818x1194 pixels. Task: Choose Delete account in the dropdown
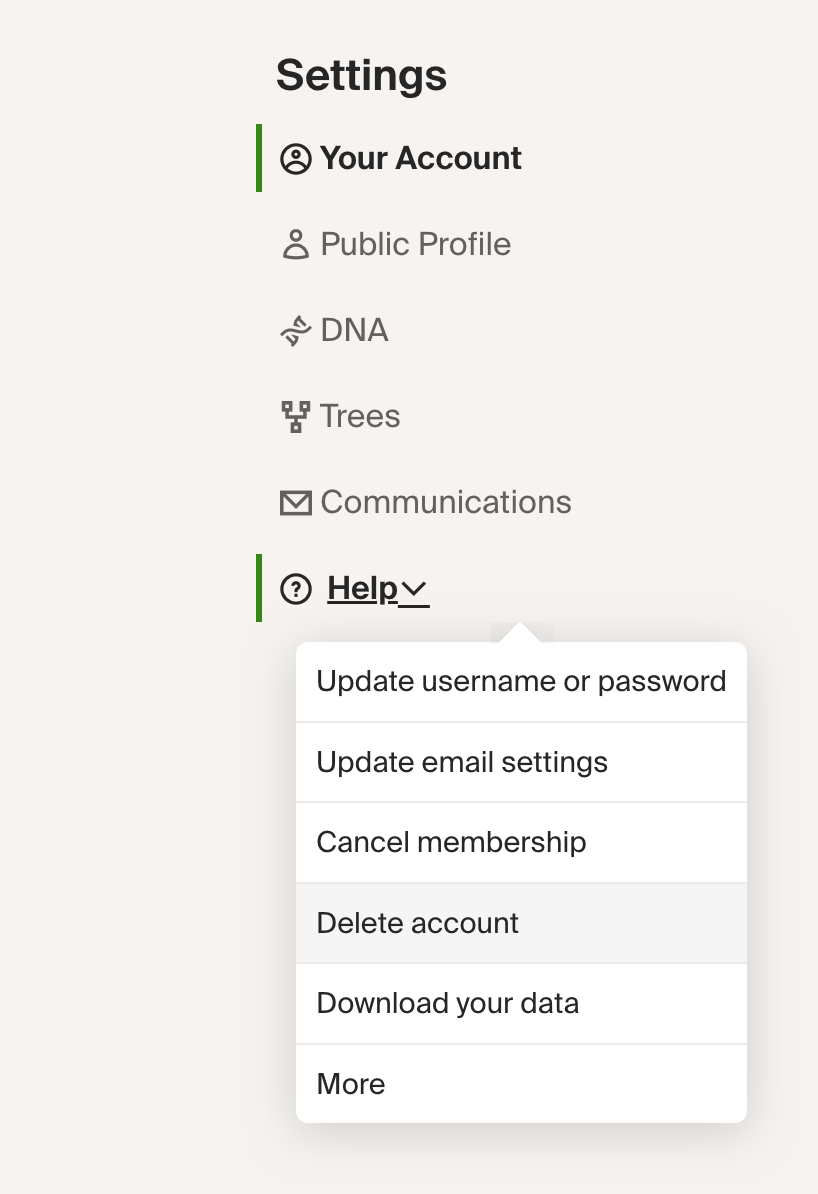pos(521,924)
